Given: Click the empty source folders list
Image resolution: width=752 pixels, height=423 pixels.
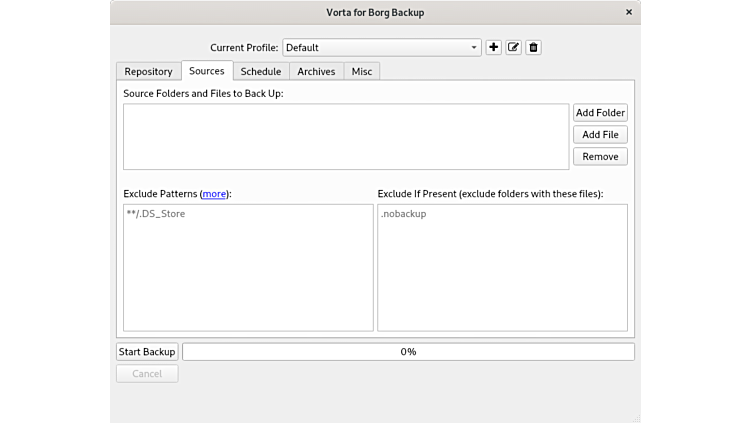Looking at the screenshot, I should point(345,137).
